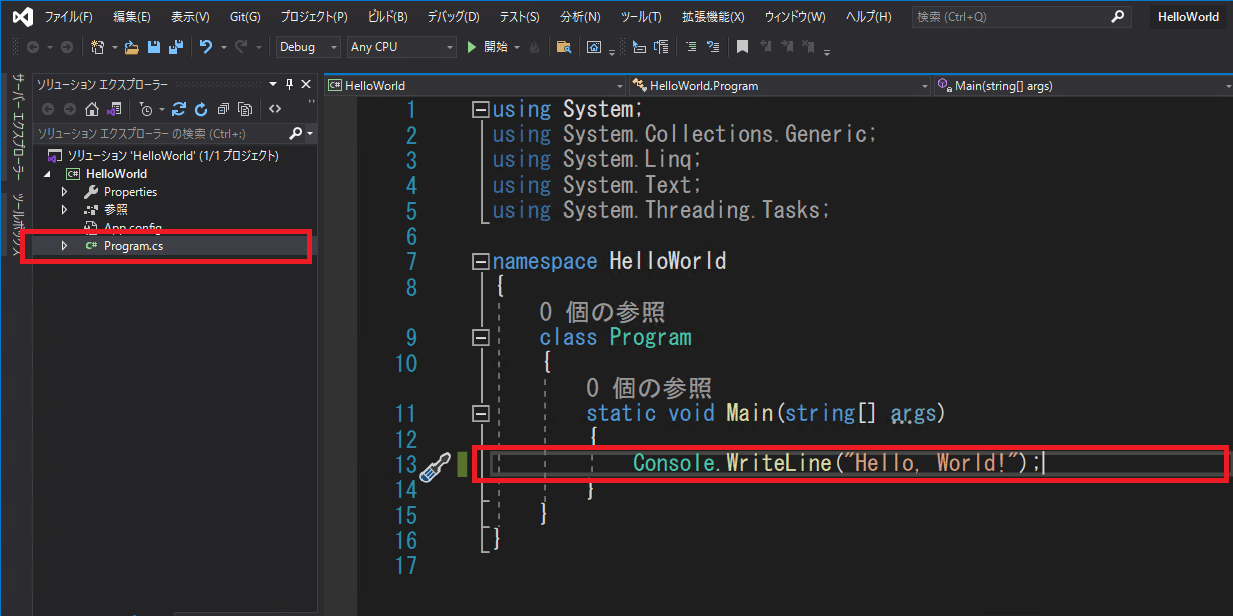1233x616 pixels.
Task: Toggle a bookmark with the bookmark icon
Action: coord(742,47)
